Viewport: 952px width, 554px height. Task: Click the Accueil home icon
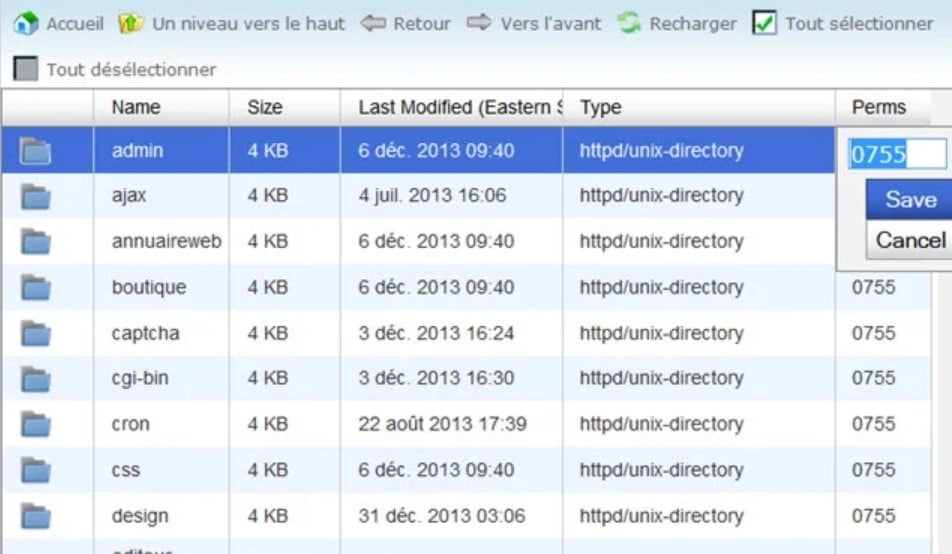26,24
